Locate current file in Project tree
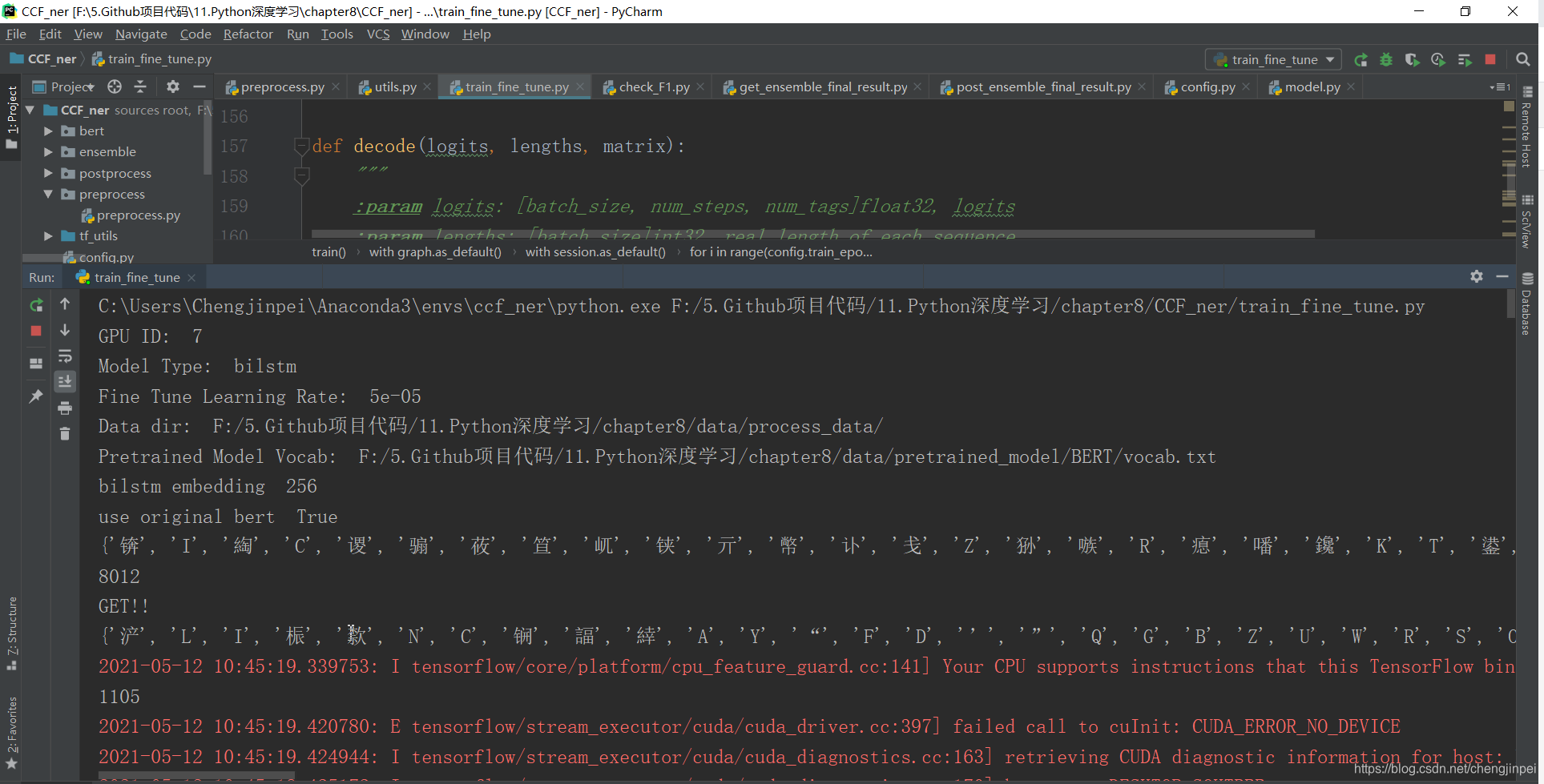 (115, 86)
